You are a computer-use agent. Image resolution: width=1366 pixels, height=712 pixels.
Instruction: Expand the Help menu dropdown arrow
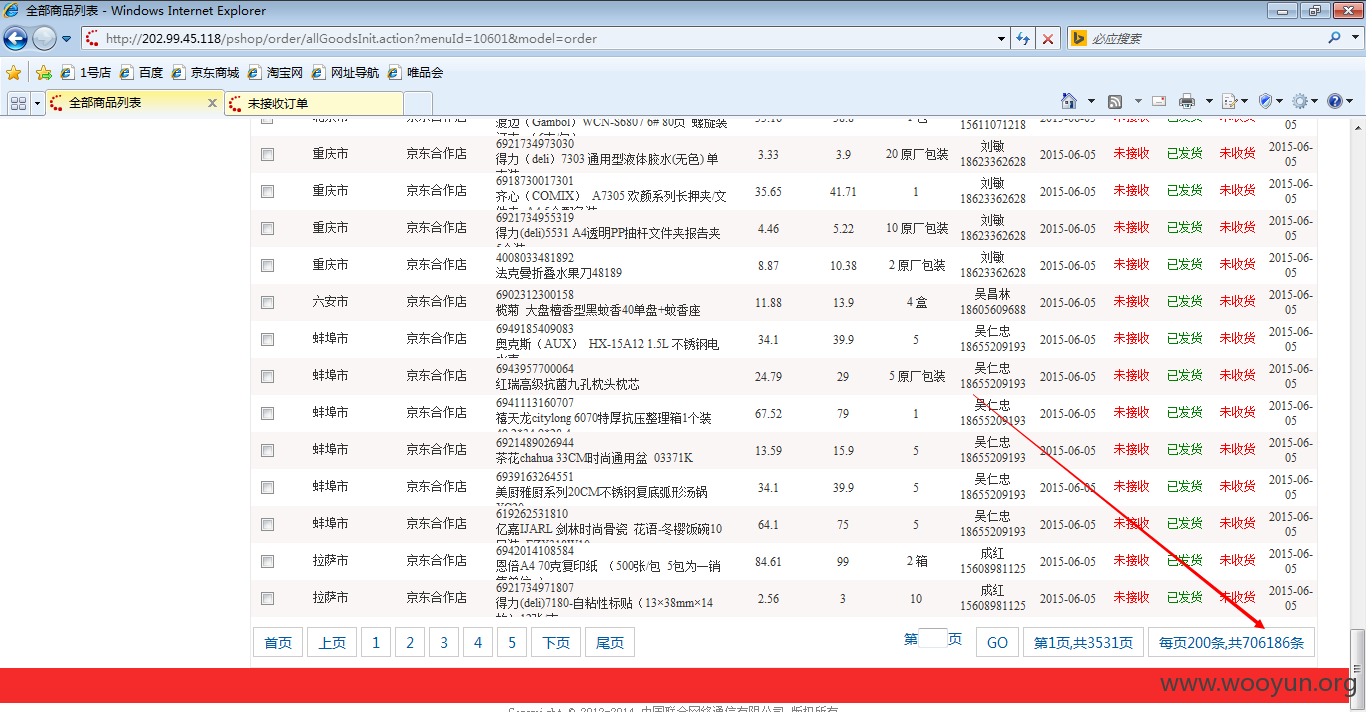click(x=1350, y=101)
